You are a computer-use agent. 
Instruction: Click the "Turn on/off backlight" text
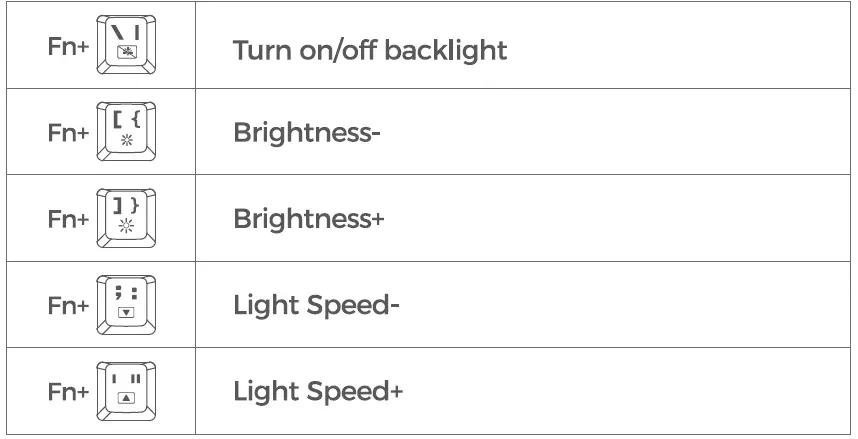370,50
